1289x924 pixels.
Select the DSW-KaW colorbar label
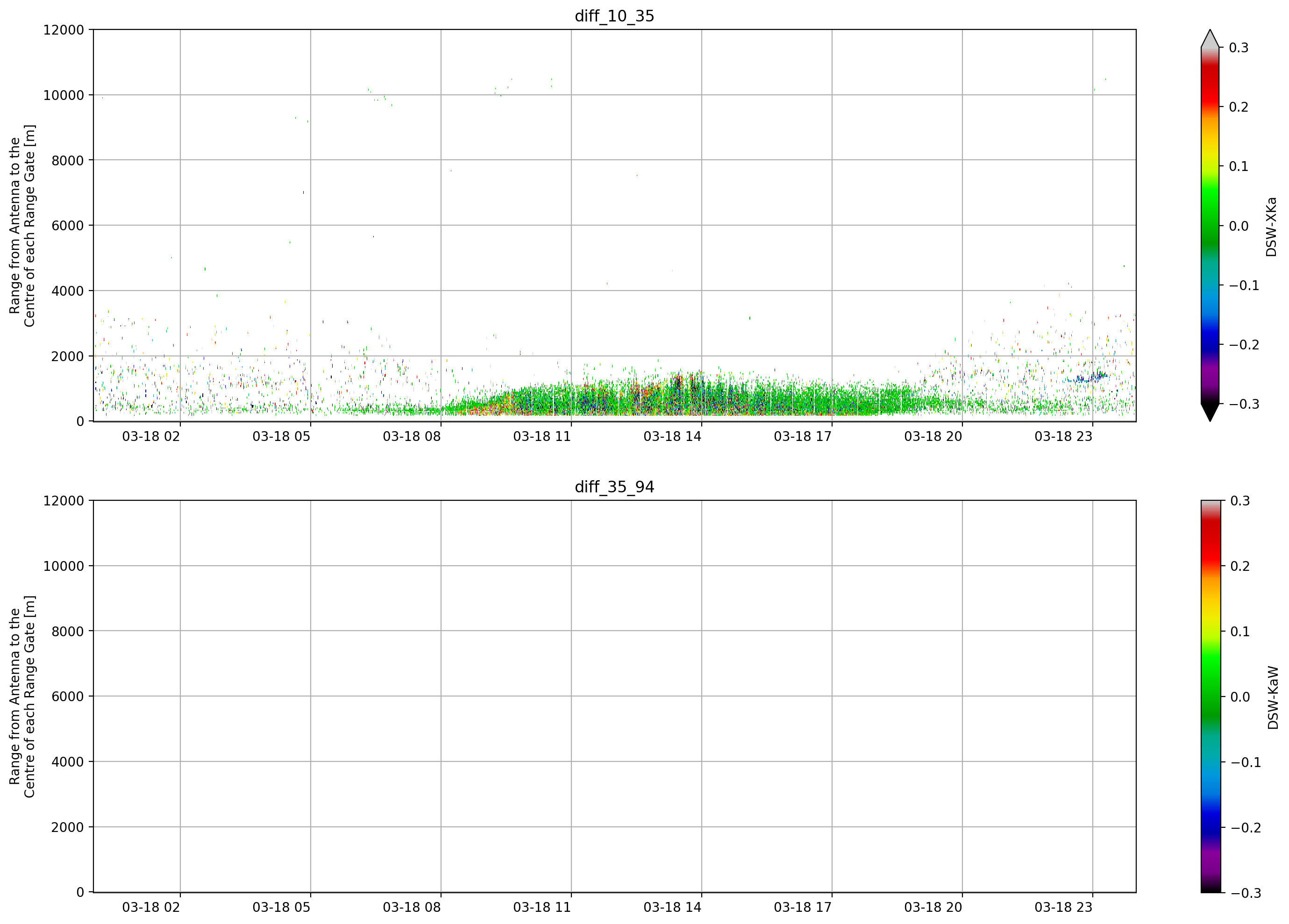1273,698
